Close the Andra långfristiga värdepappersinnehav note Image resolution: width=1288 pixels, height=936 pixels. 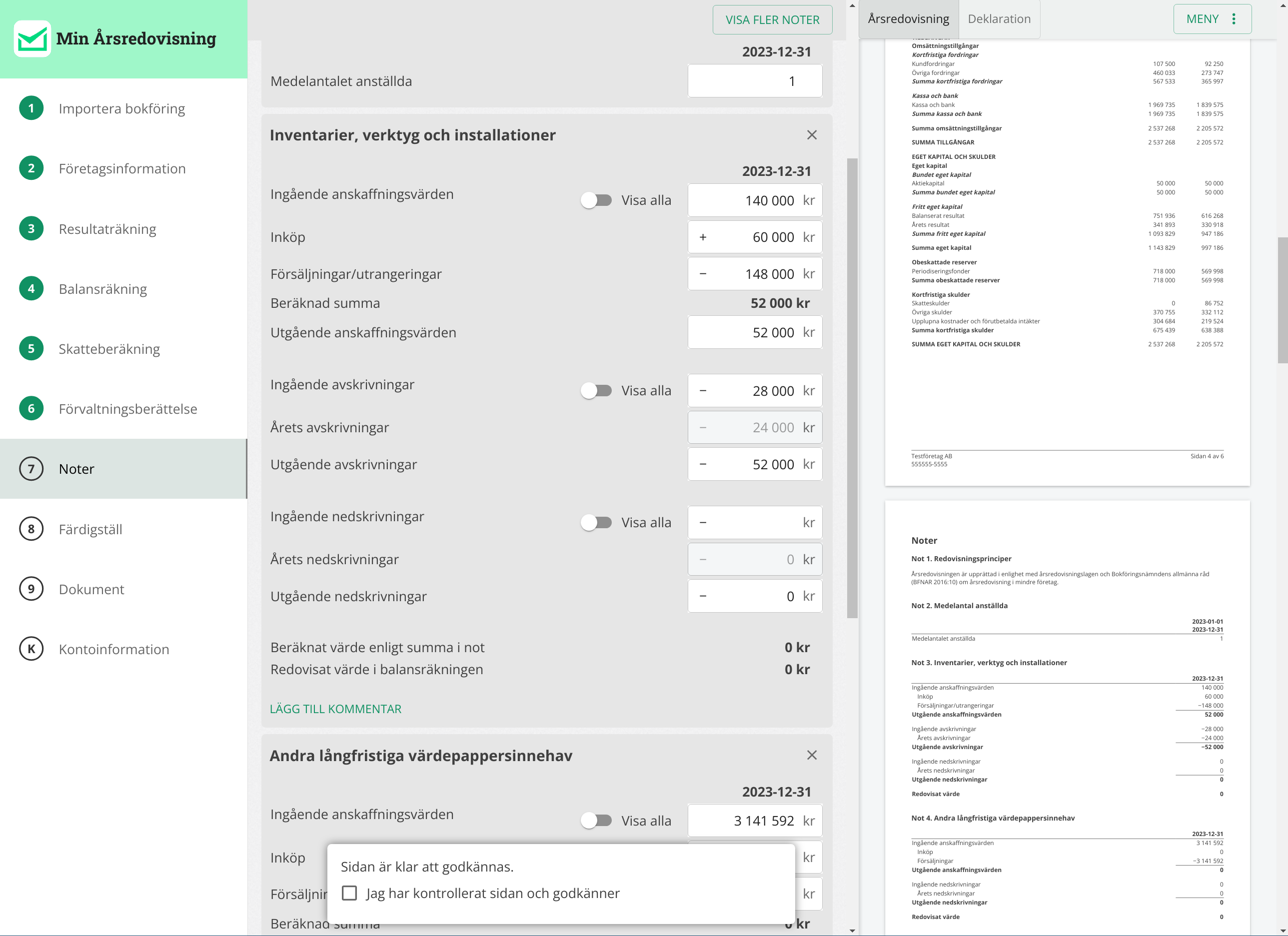(x=812, y=755)
